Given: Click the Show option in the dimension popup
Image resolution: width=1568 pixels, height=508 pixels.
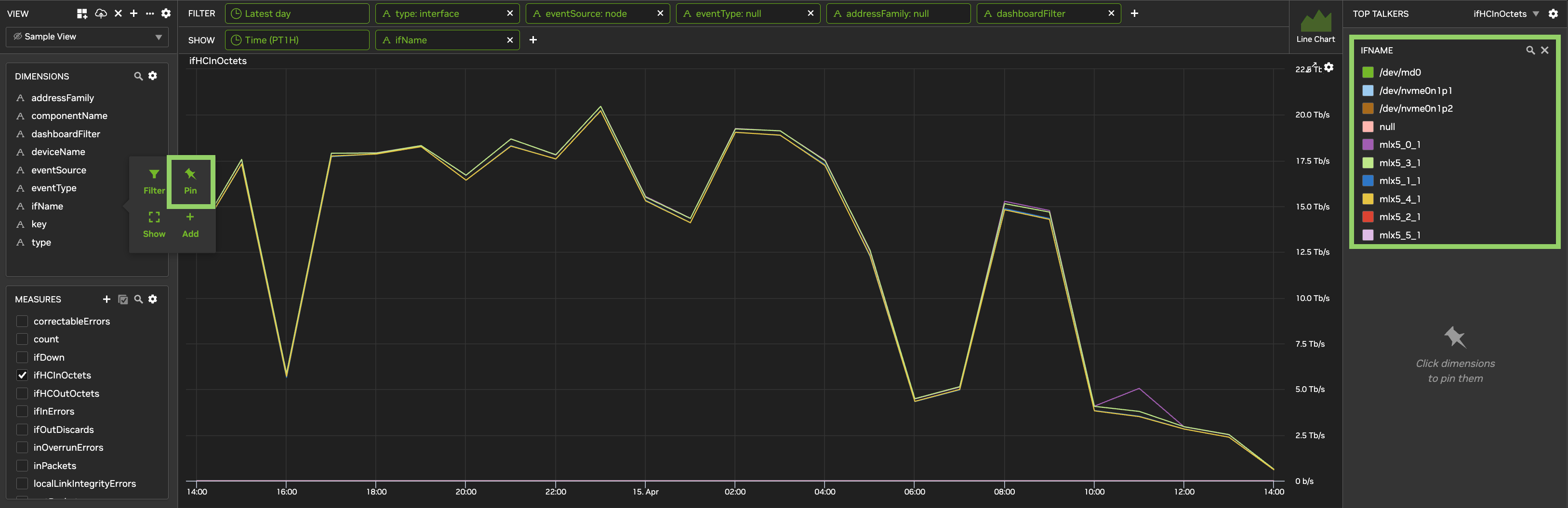Looking at the screenshot, I should pyautogui.click(x=154, y=225).
